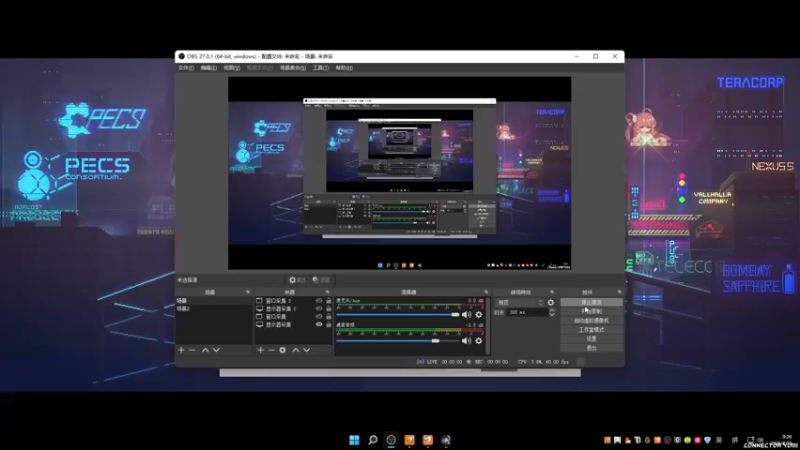Click the 300 ms duration field
This screenshot has height=450, width=800.
(527, 312)
